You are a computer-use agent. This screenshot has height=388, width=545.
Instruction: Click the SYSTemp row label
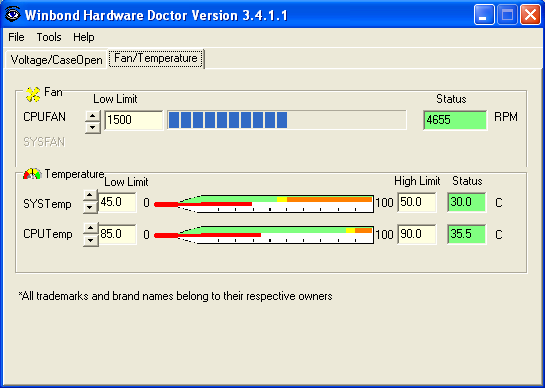[47, 204]
